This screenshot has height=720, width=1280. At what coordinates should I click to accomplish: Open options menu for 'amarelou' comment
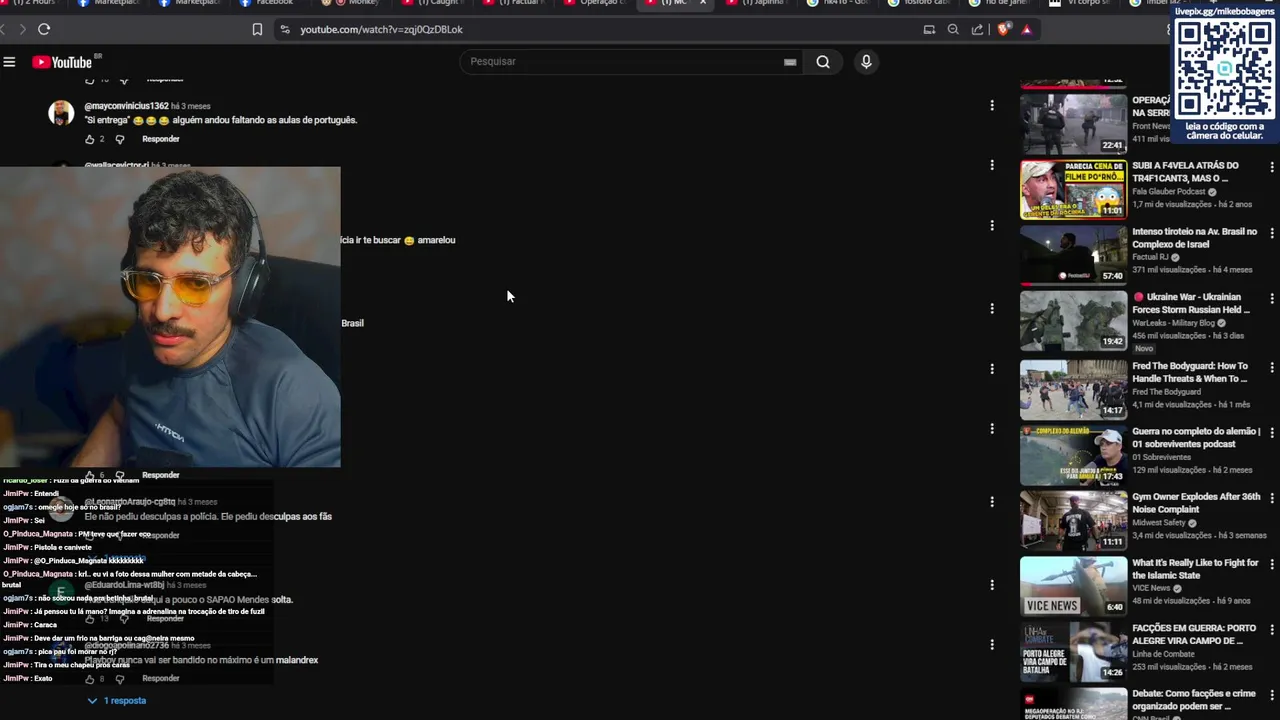(x=992, y=226)
